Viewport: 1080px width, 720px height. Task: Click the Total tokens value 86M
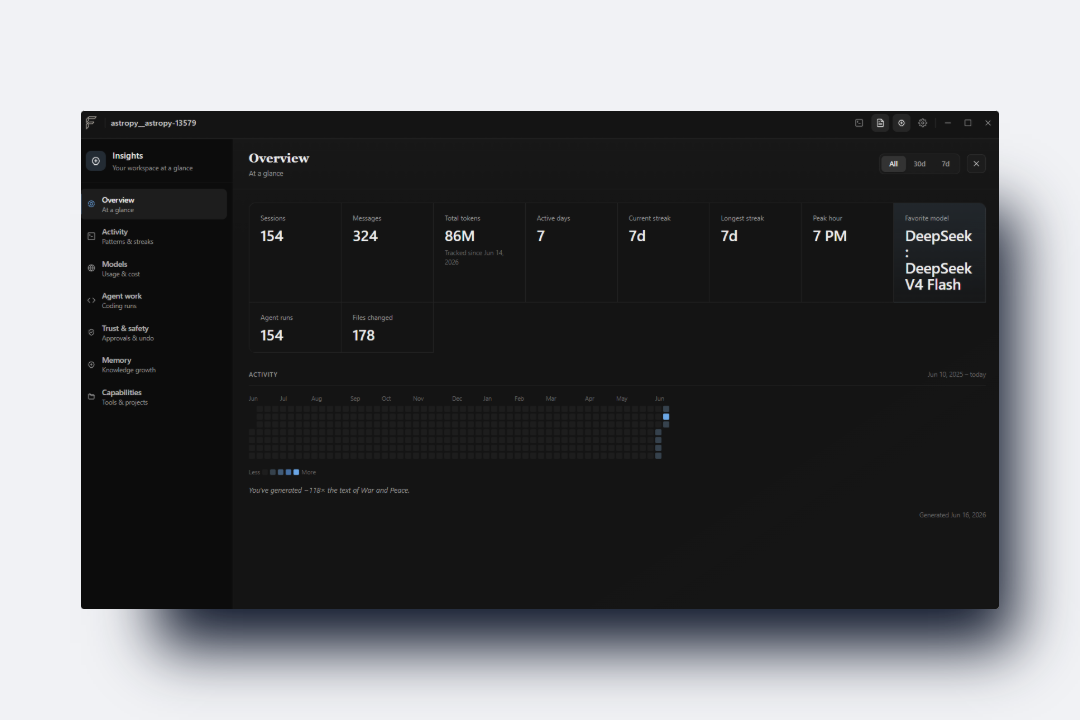point(459,236)
